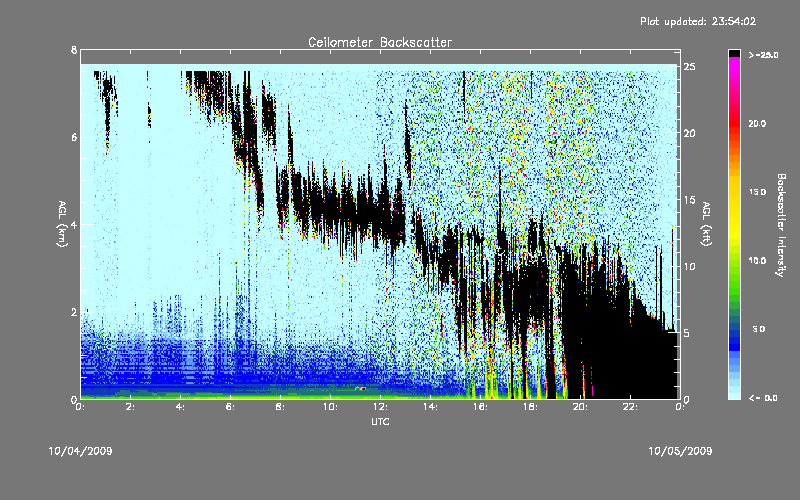
Task: Click the '6:' tick on the UTC axis
Action: click(x=230, y=407)
